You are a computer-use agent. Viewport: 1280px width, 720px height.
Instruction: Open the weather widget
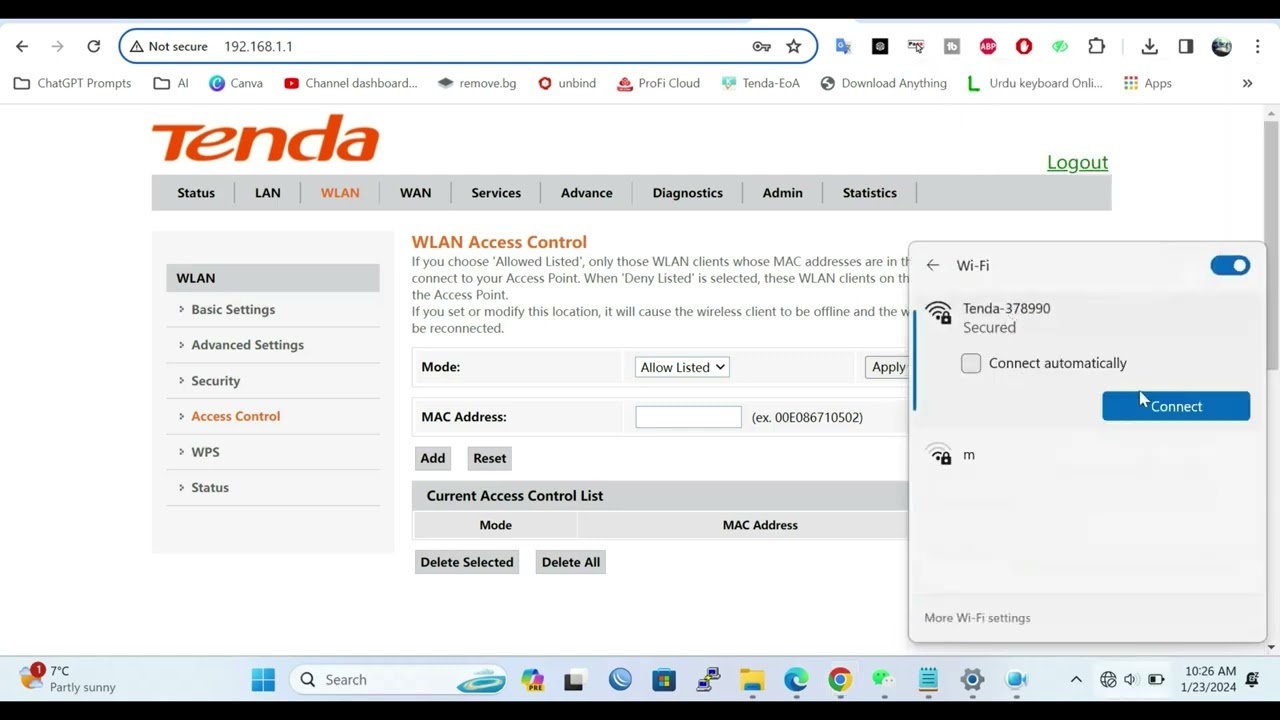(68, 679)
